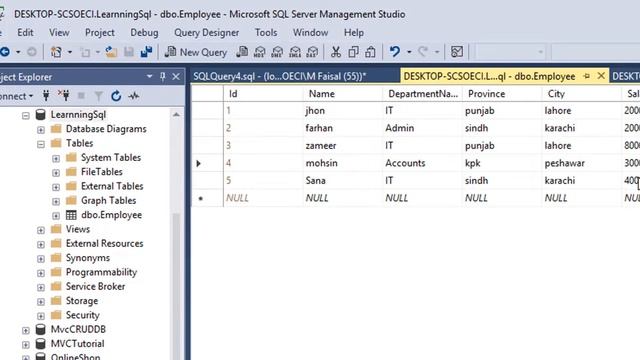This screenshot has width=640, height=360.
Task: Click the Analysis Services XMLA Query icon
Action: (295, 52)
